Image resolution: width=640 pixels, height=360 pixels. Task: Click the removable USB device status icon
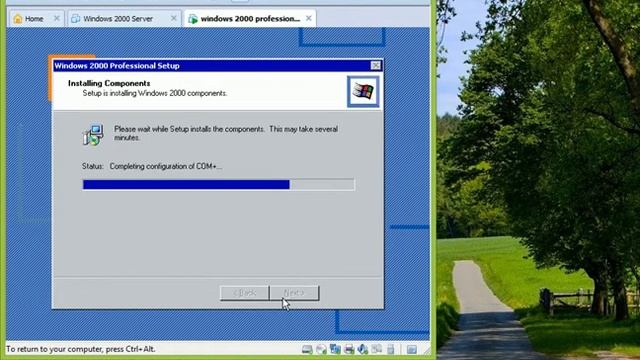click(390, 349)
